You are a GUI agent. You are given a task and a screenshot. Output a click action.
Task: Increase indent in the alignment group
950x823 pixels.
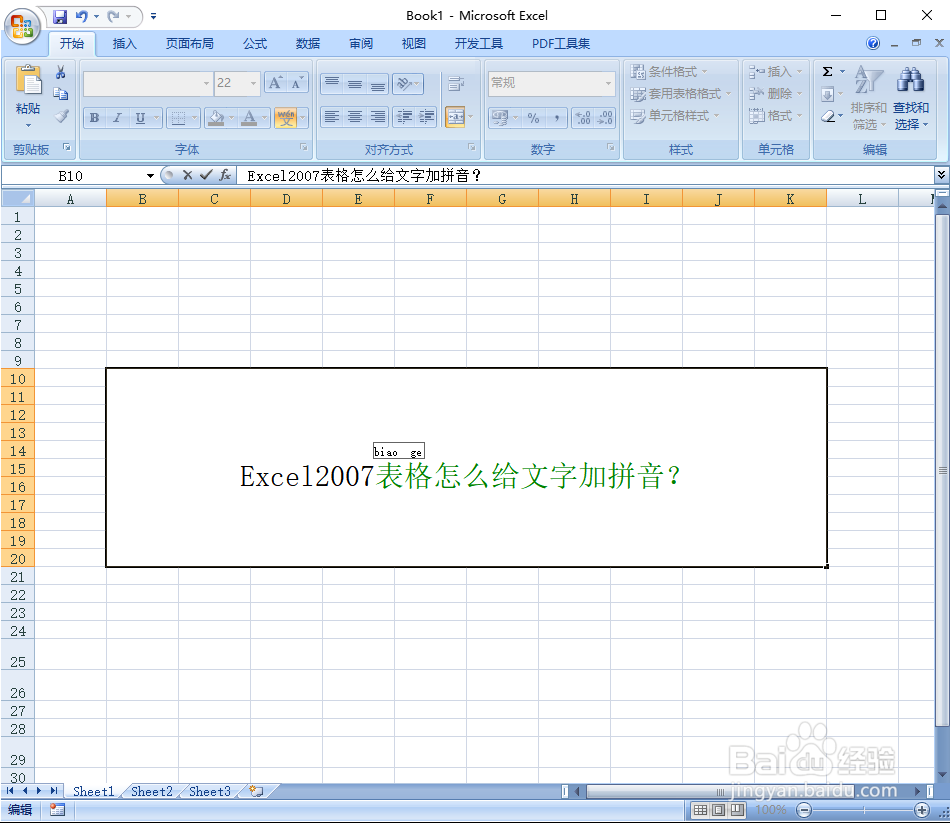427,116
